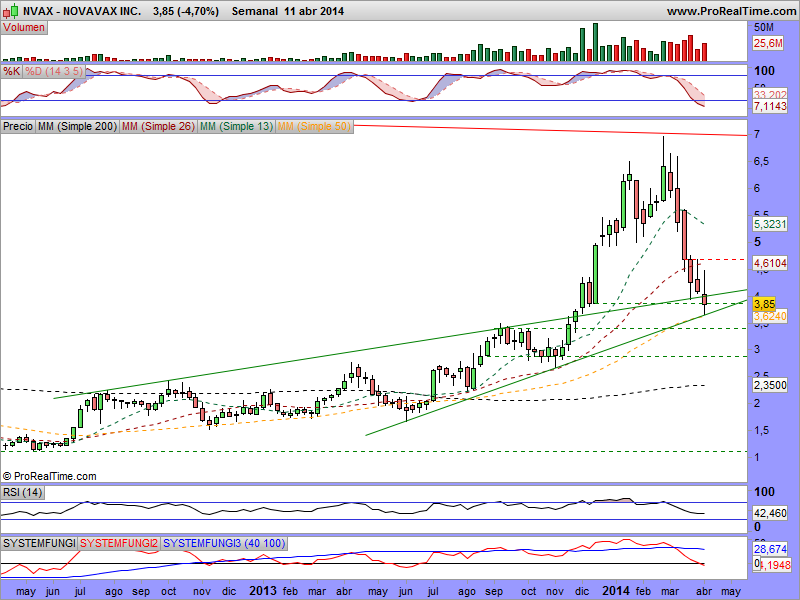Click the 25,6M volume value

pos(768,44)
